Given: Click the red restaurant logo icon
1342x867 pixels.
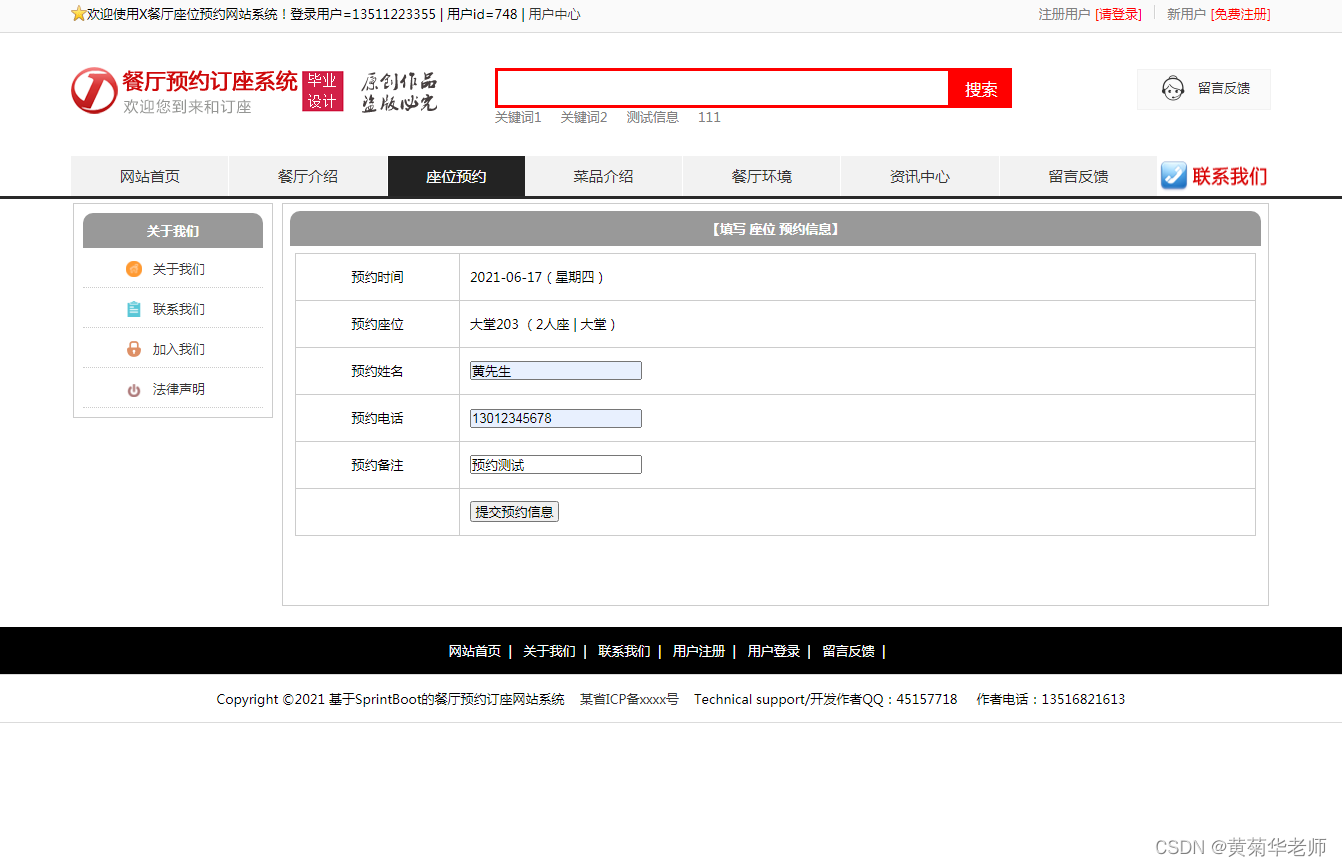Looking at the screenshot, I should (x=94, y=91).
